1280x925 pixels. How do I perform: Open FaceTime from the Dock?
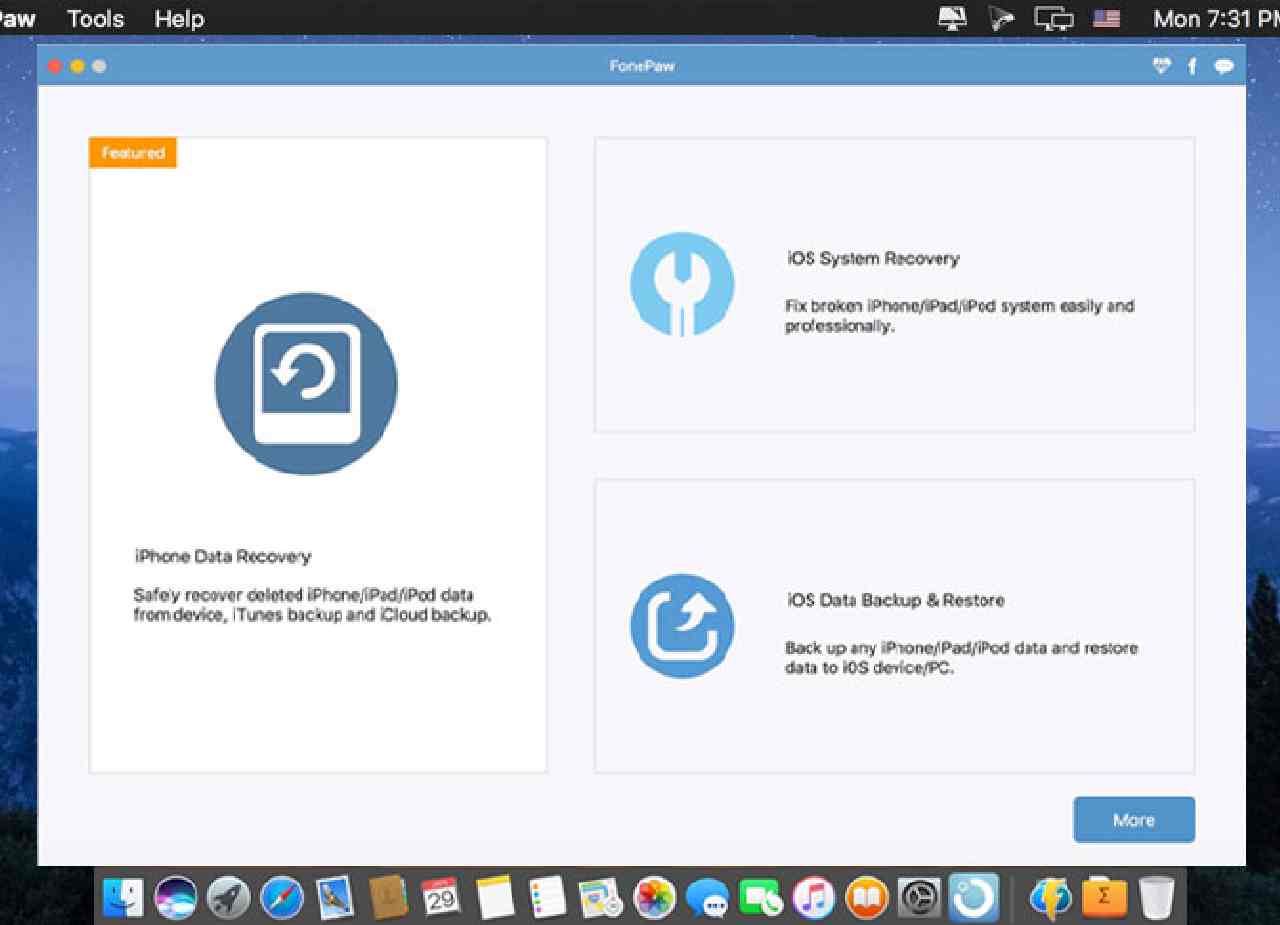point(762,897)
